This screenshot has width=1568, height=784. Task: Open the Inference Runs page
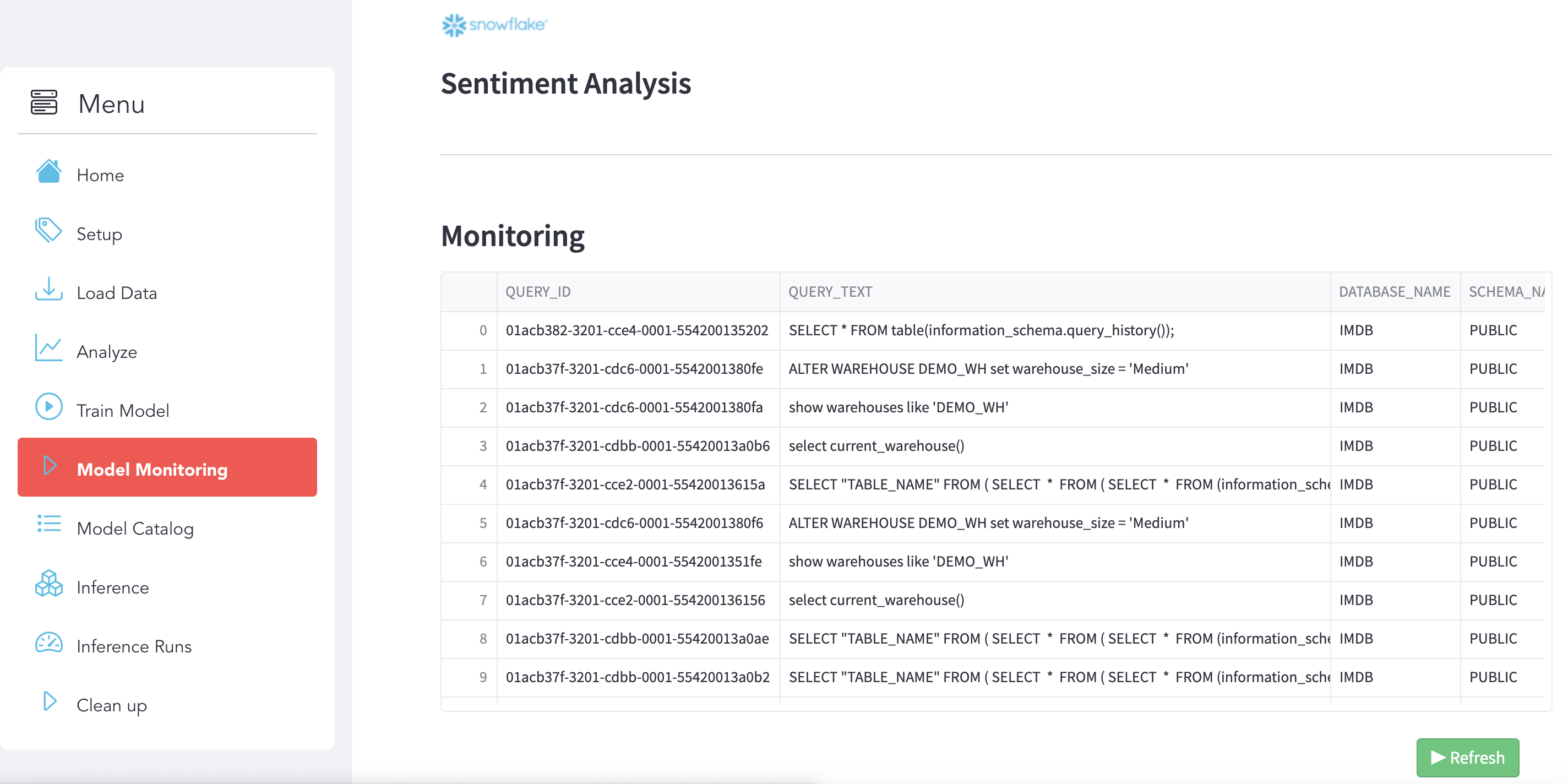pos(134,646)
